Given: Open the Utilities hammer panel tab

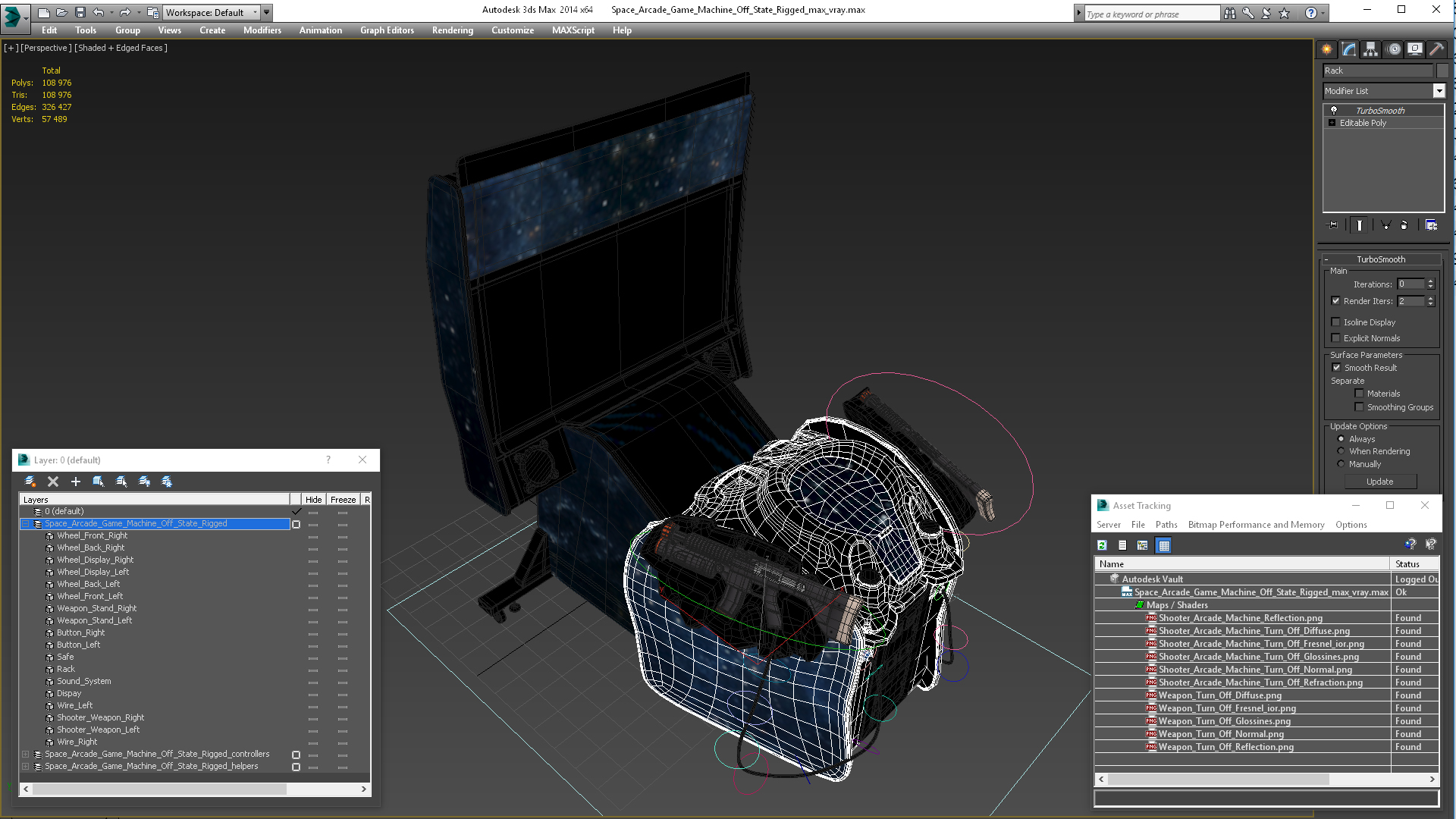Looking at the screenshot, I should click(x=1436, y=49).
